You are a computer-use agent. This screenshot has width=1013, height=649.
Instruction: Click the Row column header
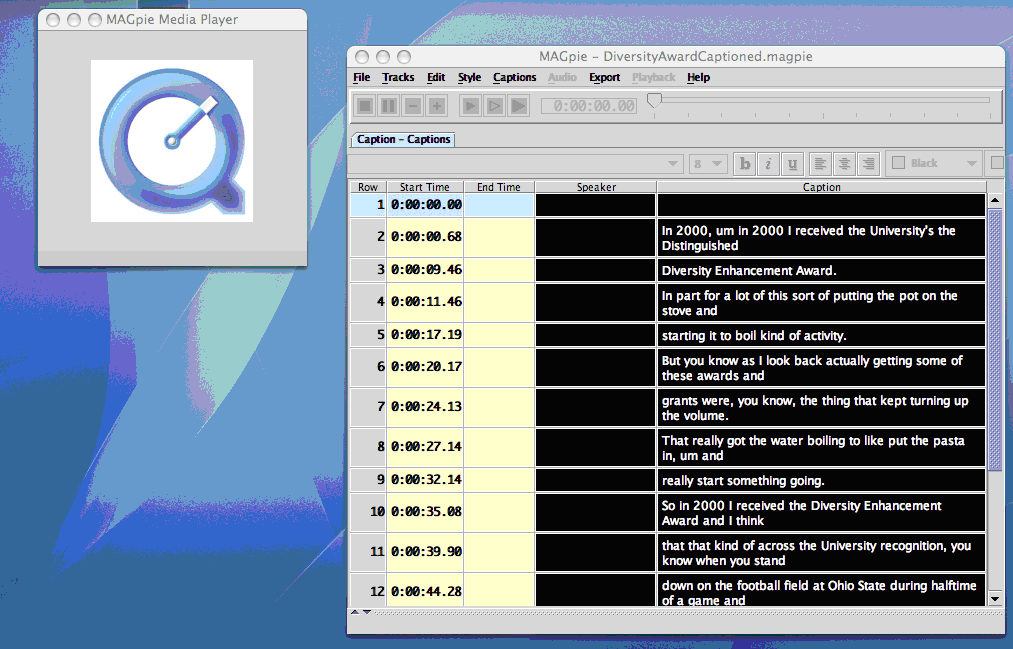368,187
